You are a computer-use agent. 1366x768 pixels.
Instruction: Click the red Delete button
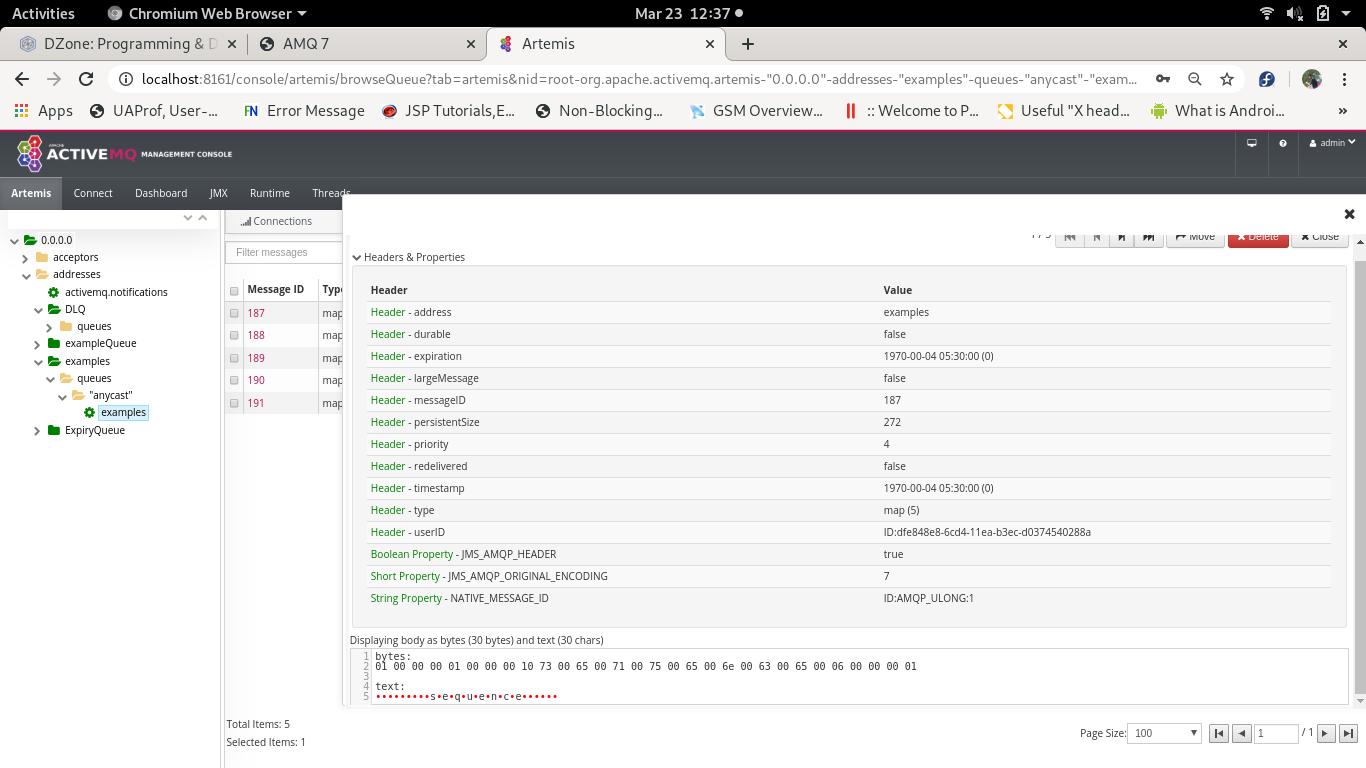(x=1258, y=237)
